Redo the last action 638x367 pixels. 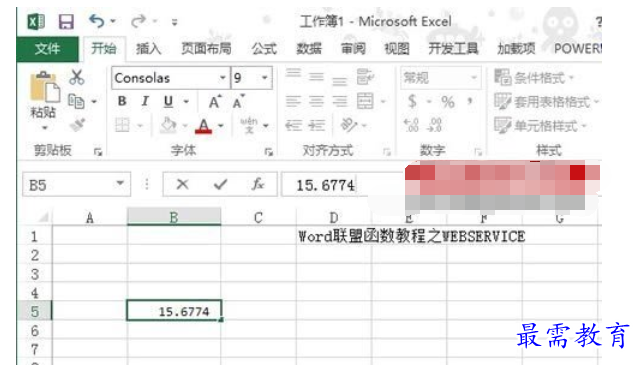click(x=138, y=21)
